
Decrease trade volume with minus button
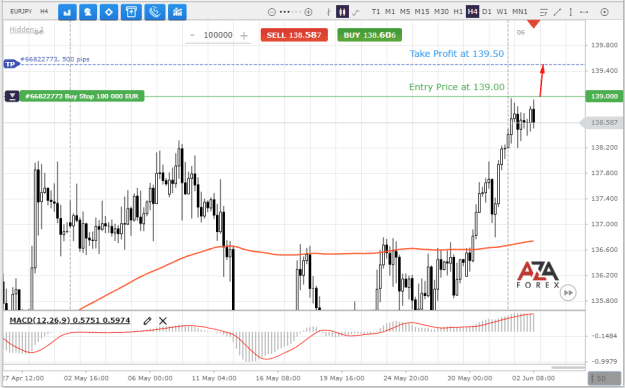(x=192, y=35)
